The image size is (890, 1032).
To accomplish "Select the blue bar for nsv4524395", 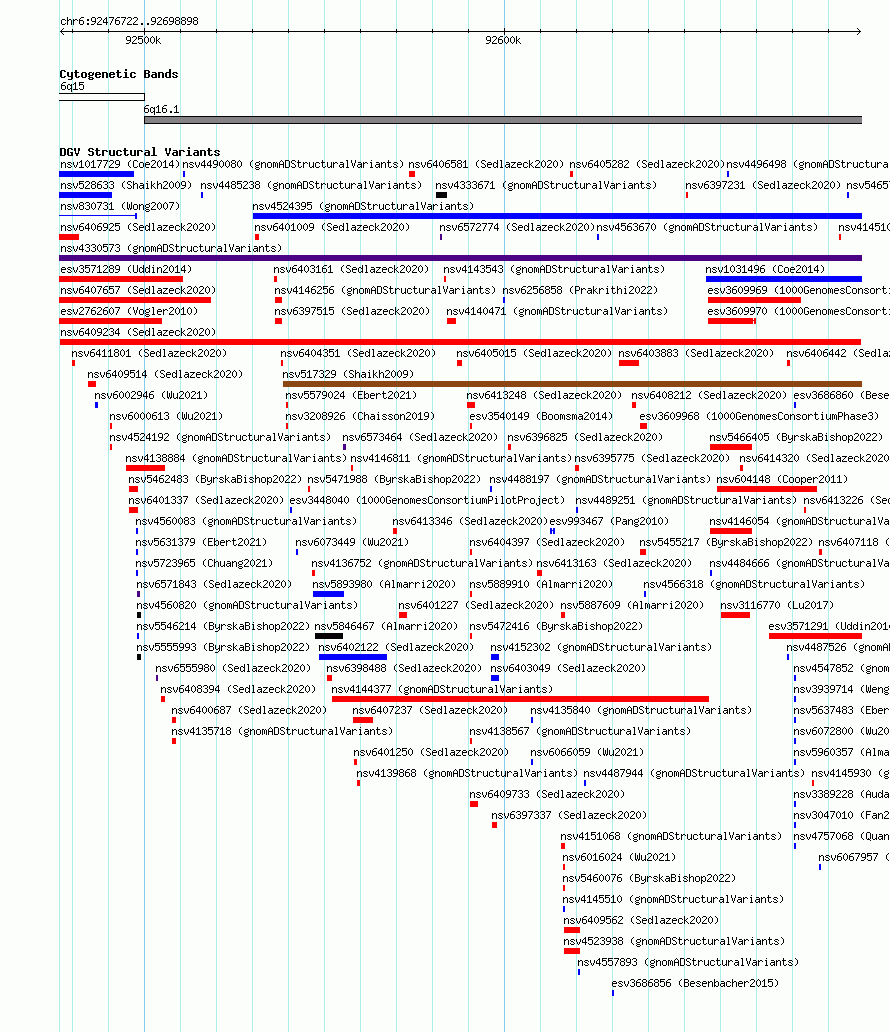I will (557, 216).
